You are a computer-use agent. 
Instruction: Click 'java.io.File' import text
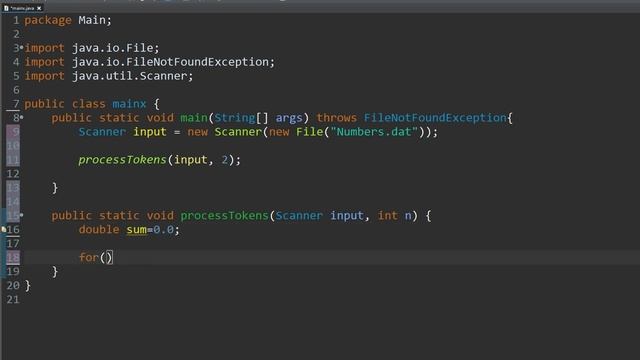[112, 48]
